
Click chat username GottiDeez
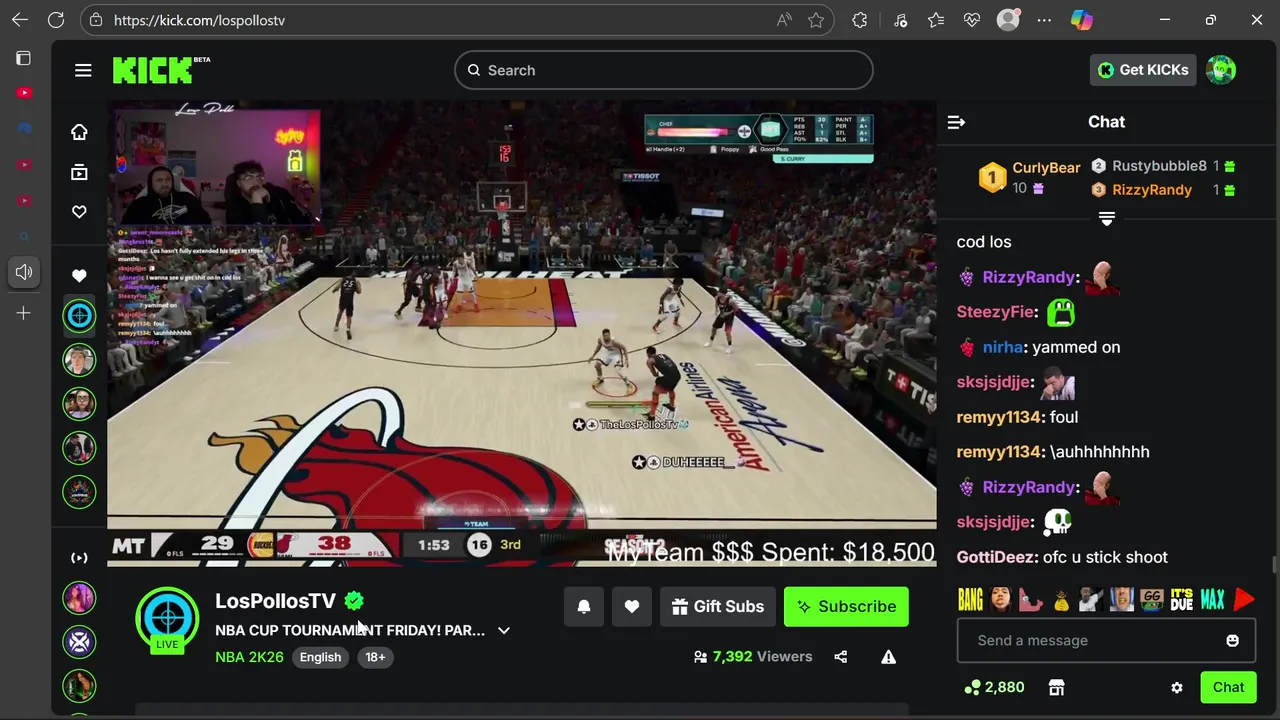(x=996, y=557)
